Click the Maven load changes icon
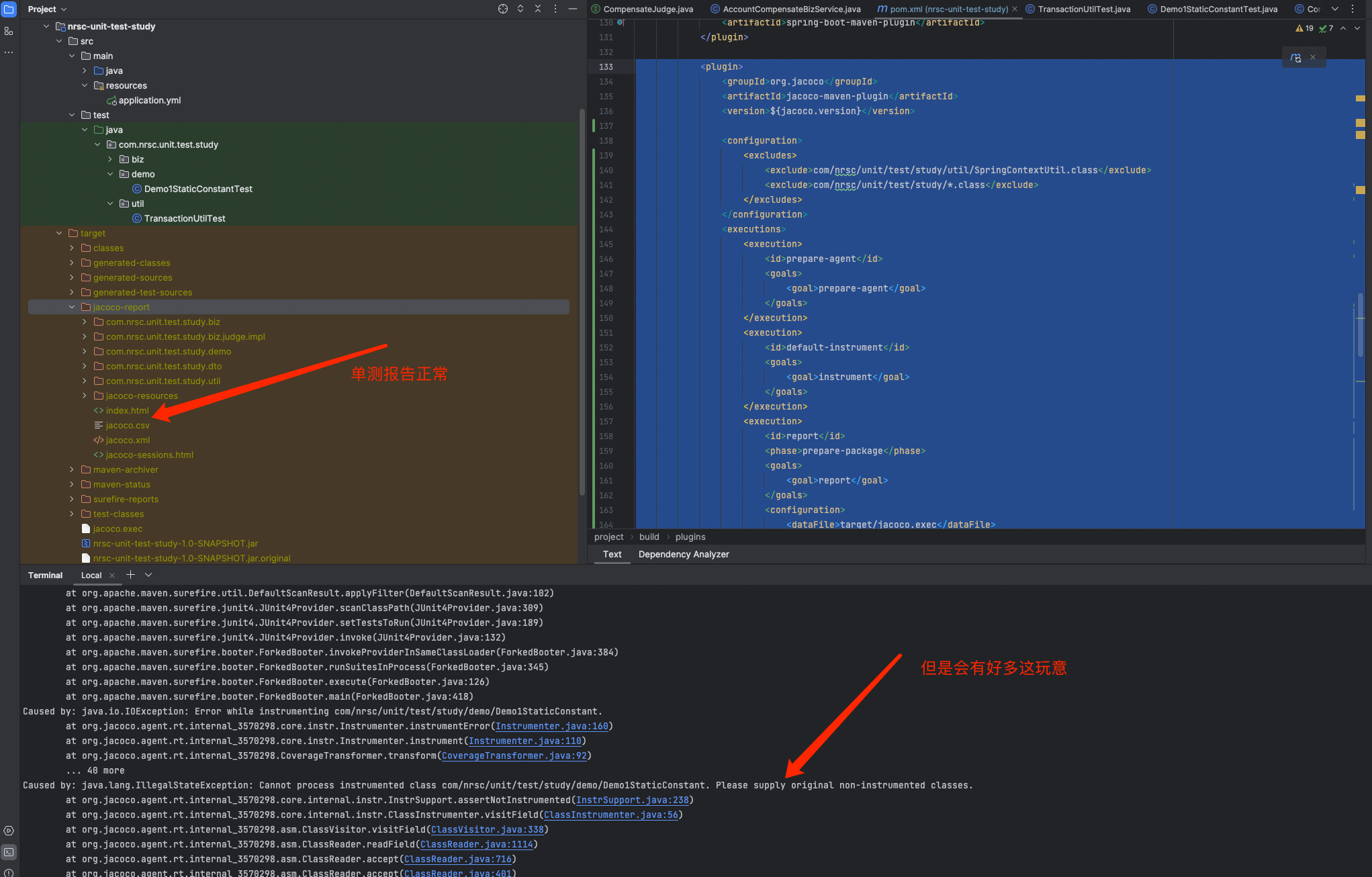Viewport: 1372px width, 877px height. click(x=1295, y=58)
